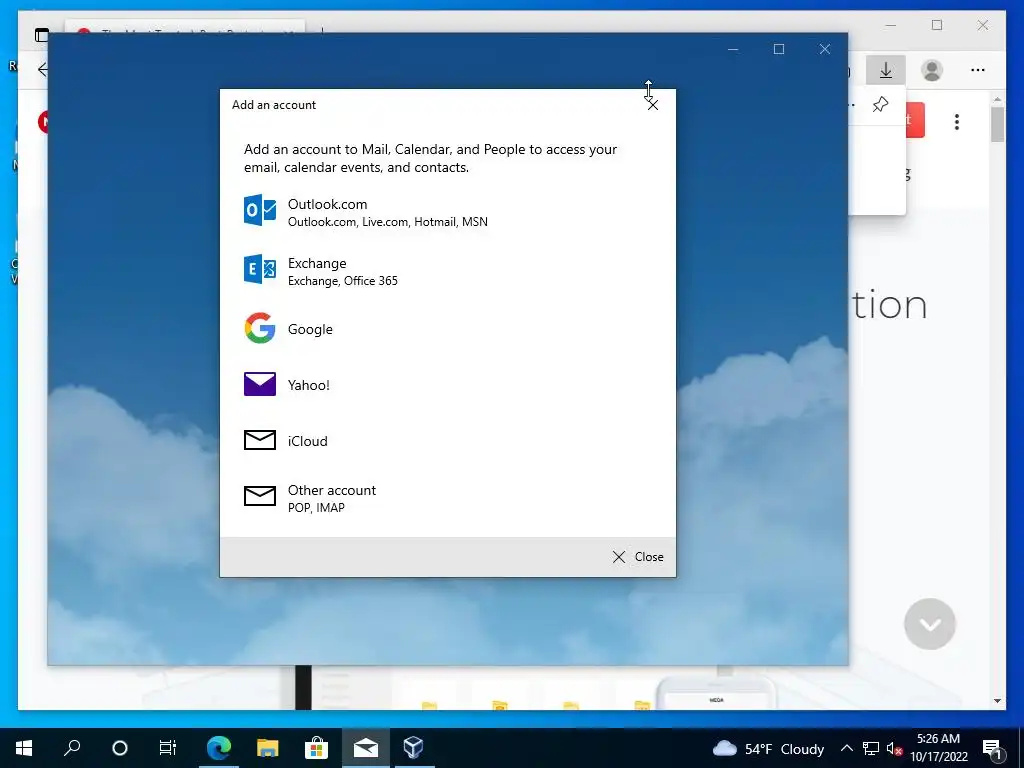Open the Edge profile avatar

(932, 70)
